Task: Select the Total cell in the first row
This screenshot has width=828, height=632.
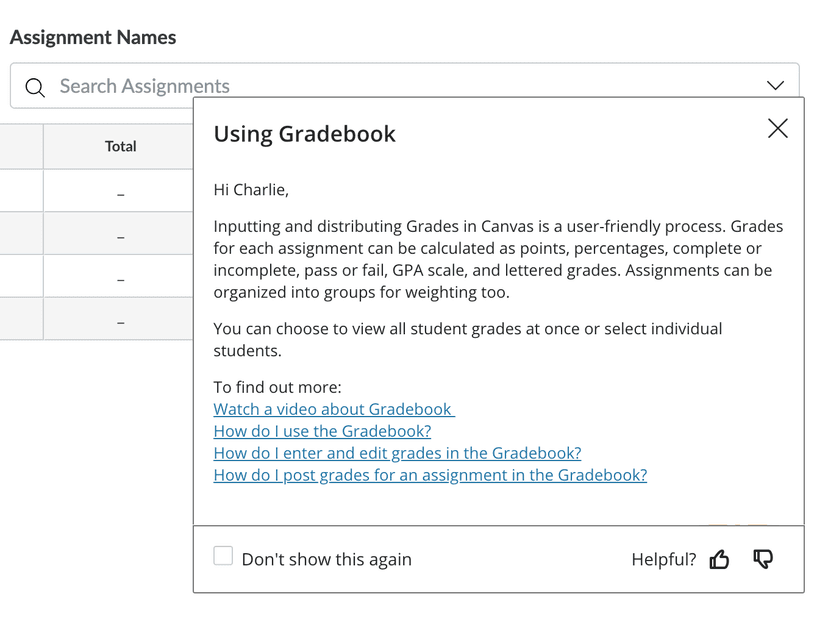Action: coord(120,193)
